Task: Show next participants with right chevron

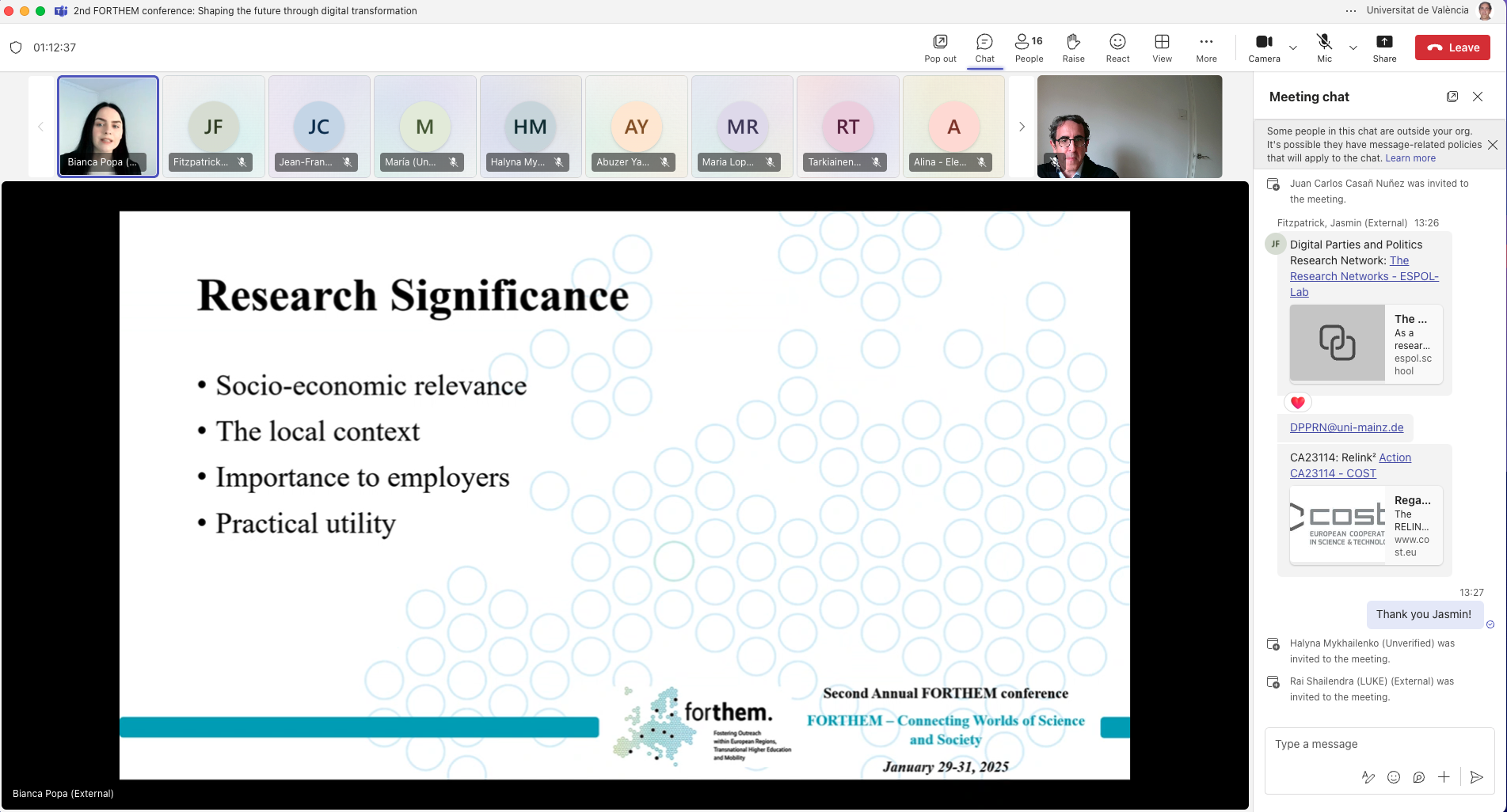Action: 1022,127
